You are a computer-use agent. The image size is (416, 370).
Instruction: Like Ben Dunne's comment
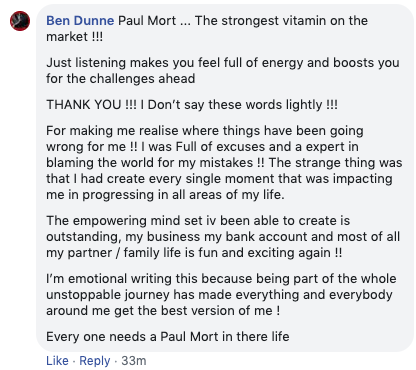point(57,361)
